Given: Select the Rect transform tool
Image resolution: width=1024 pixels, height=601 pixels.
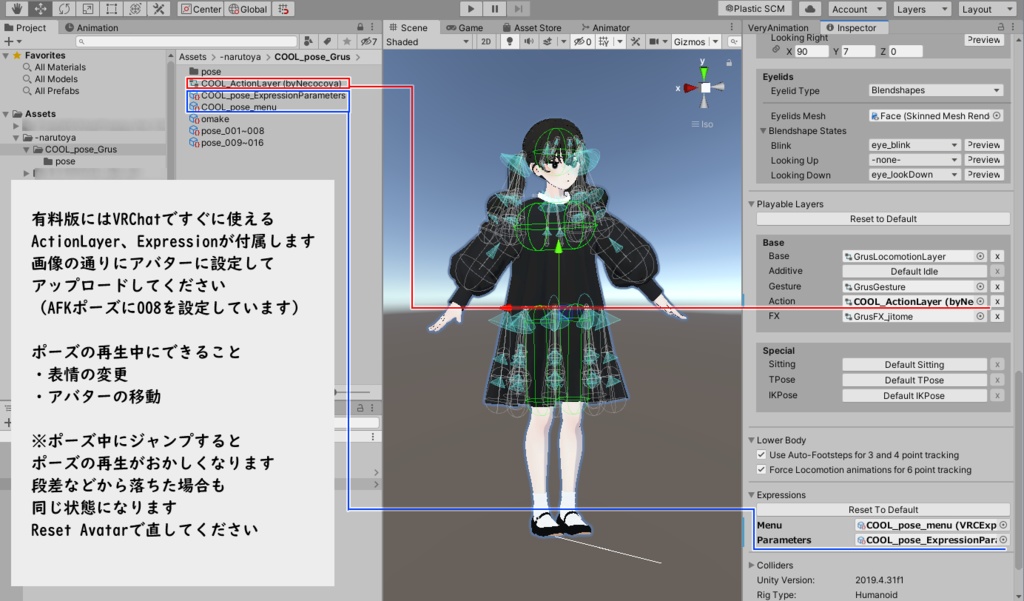Looking at the screenshot, I should click(110, 8).
